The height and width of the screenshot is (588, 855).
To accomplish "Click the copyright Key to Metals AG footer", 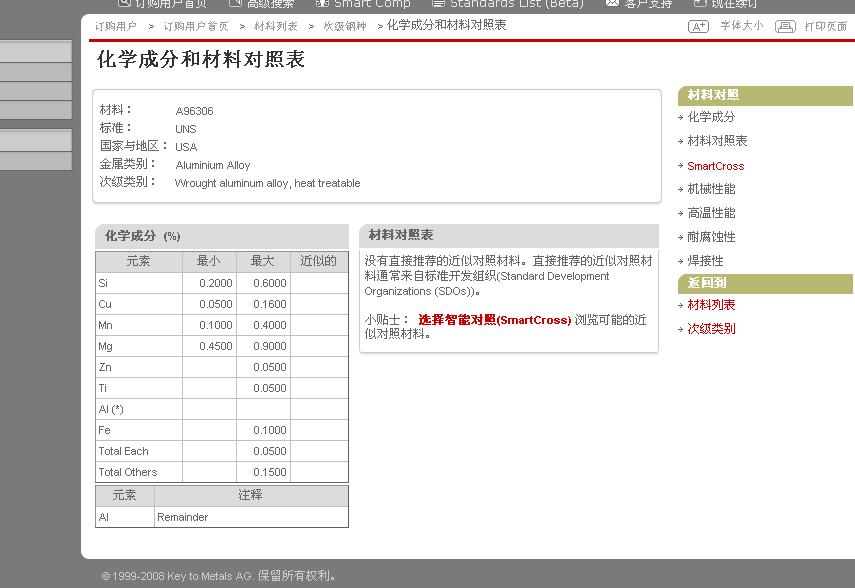I will [218, 576].
